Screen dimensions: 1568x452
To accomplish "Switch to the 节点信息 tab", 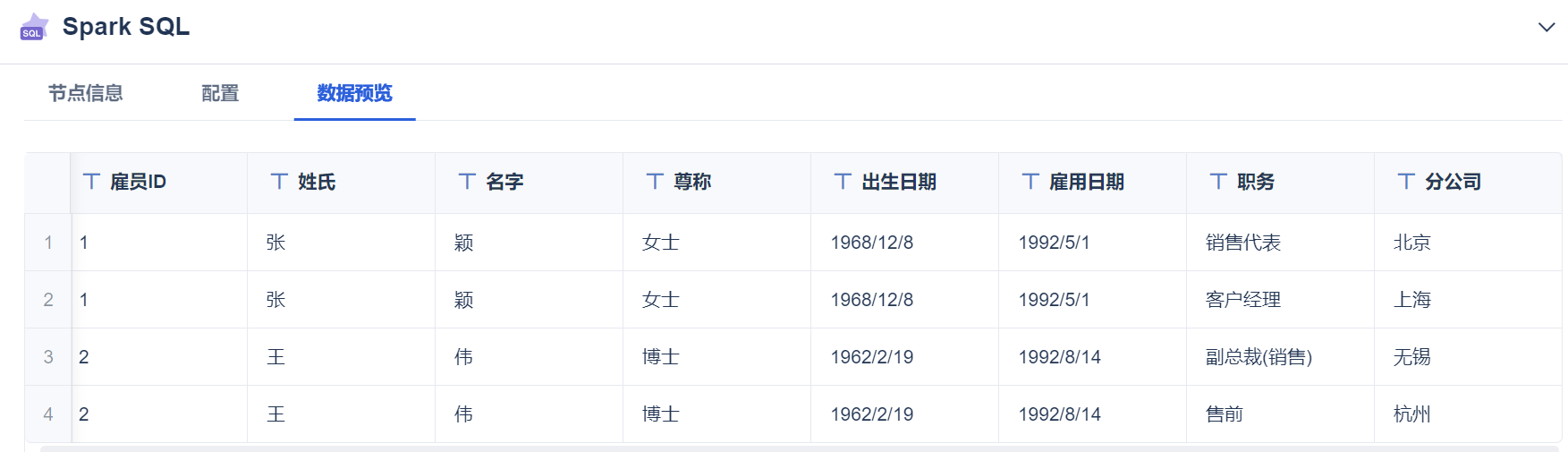I will pos(86,93).
